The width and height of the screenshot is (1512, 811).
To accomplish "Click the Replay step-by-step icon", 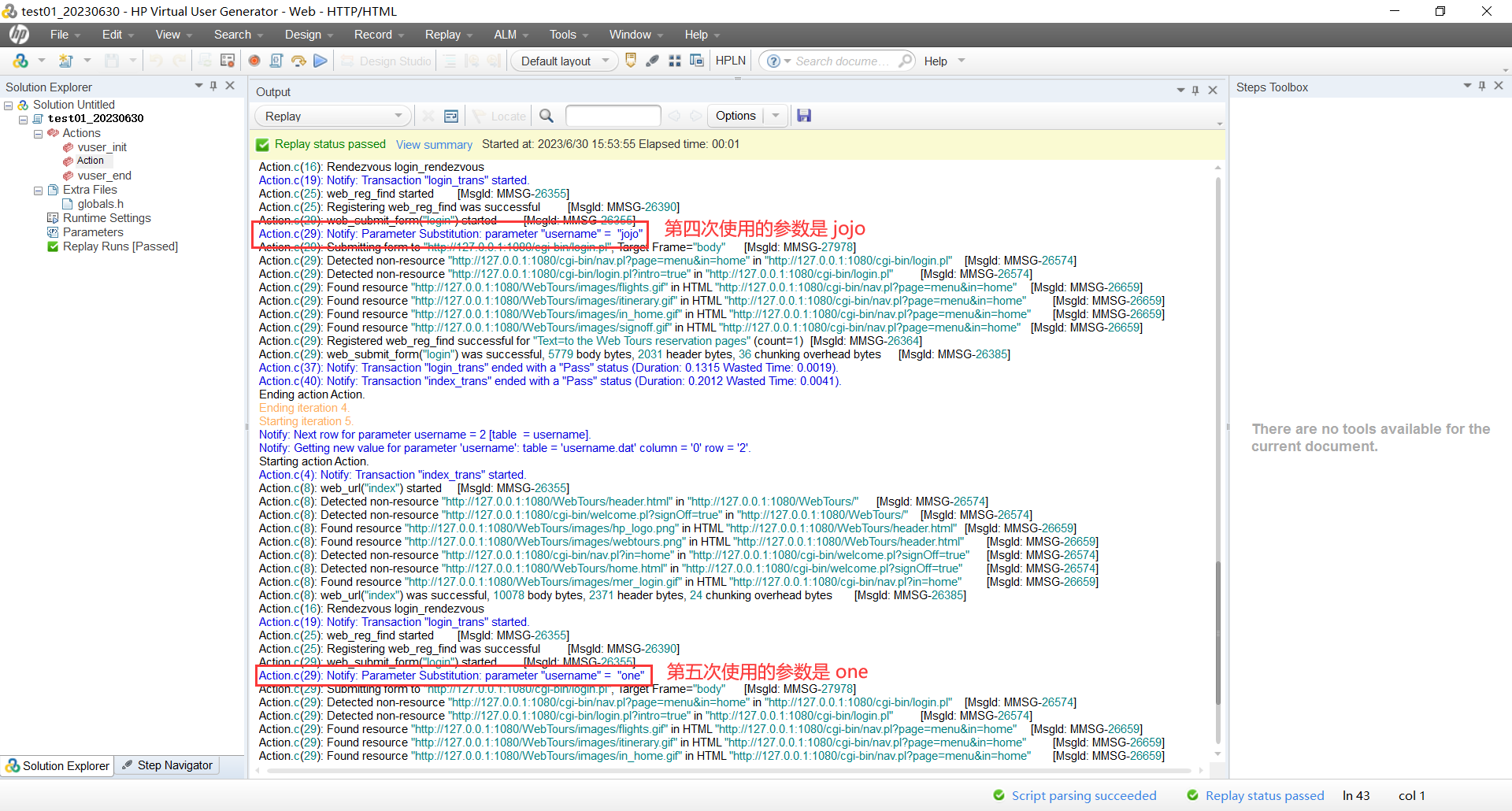I will tap(298, 61).
